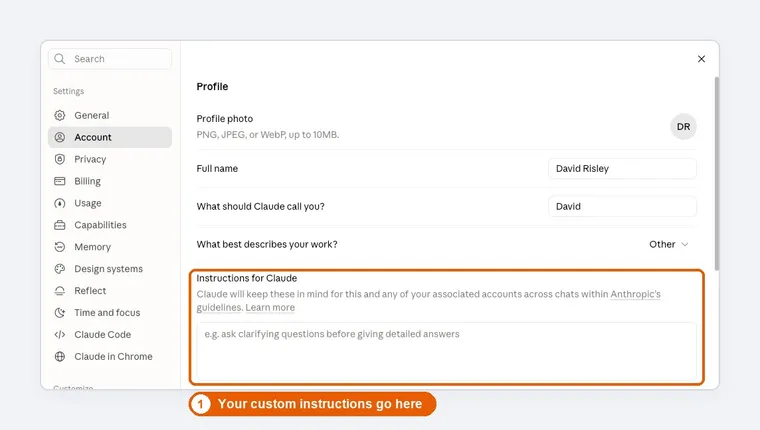Viewport: 760px width, 430px height.
Task: Click the General gear icon
Action: point(60,115)
